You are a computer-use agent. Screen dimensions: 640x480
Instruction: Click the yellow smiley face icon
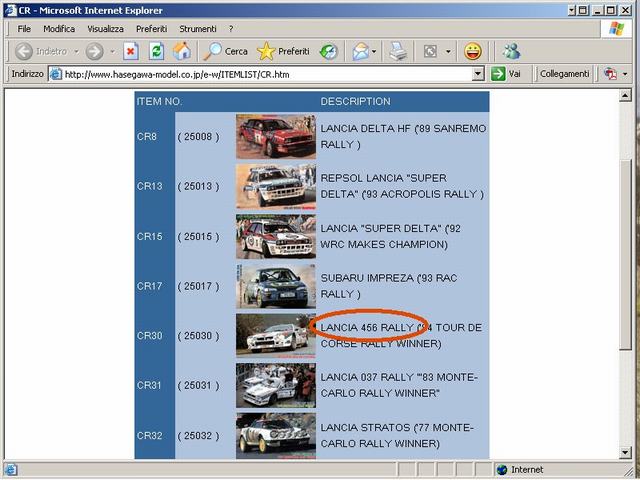[x=473, y=51]
